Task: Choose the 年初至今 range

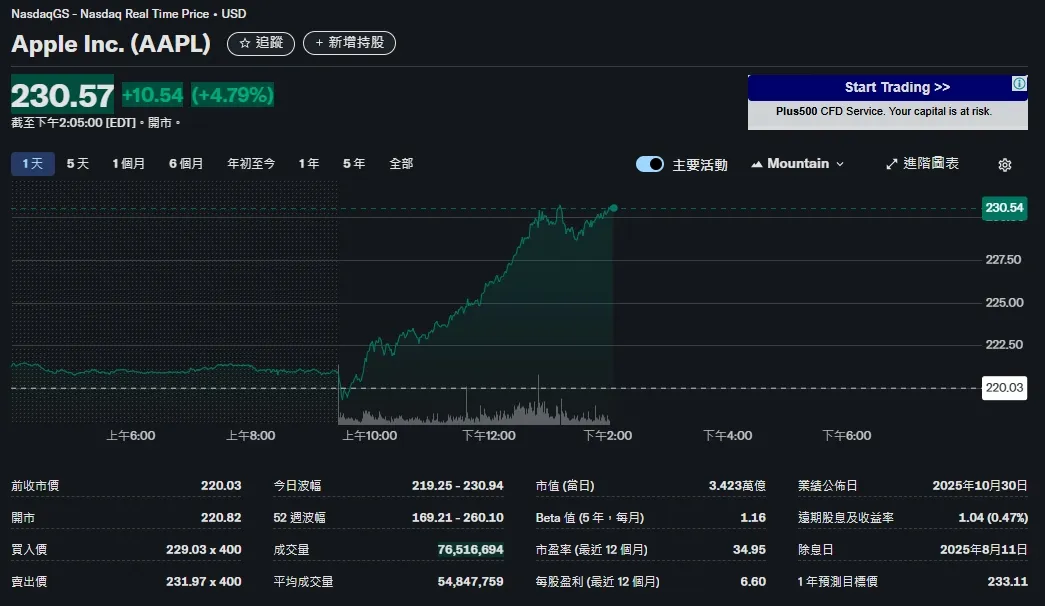Action: [251, 164]
